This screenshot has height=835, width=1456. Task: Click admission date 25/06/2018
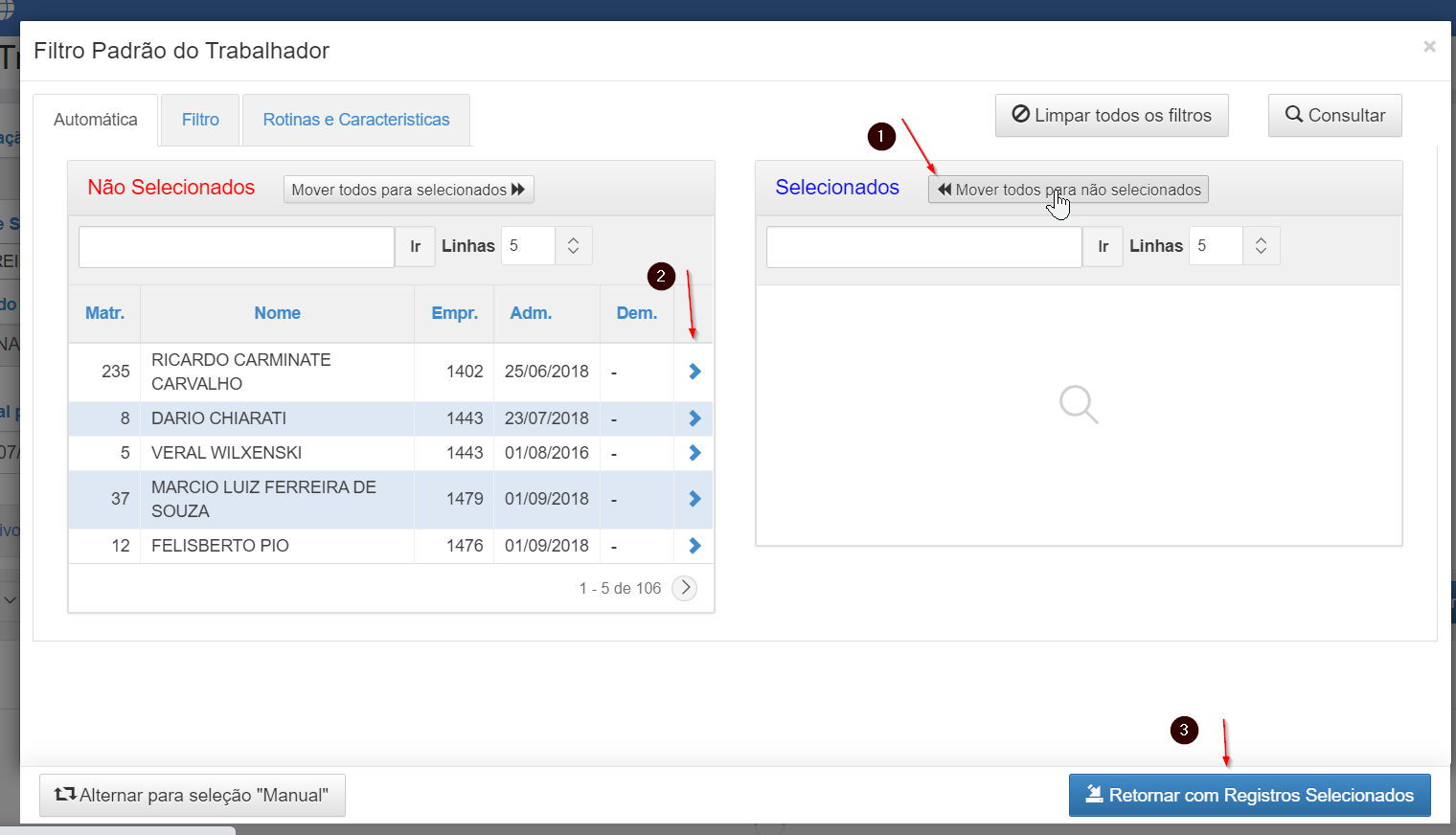pyautogui.click(x=547, y=372)
